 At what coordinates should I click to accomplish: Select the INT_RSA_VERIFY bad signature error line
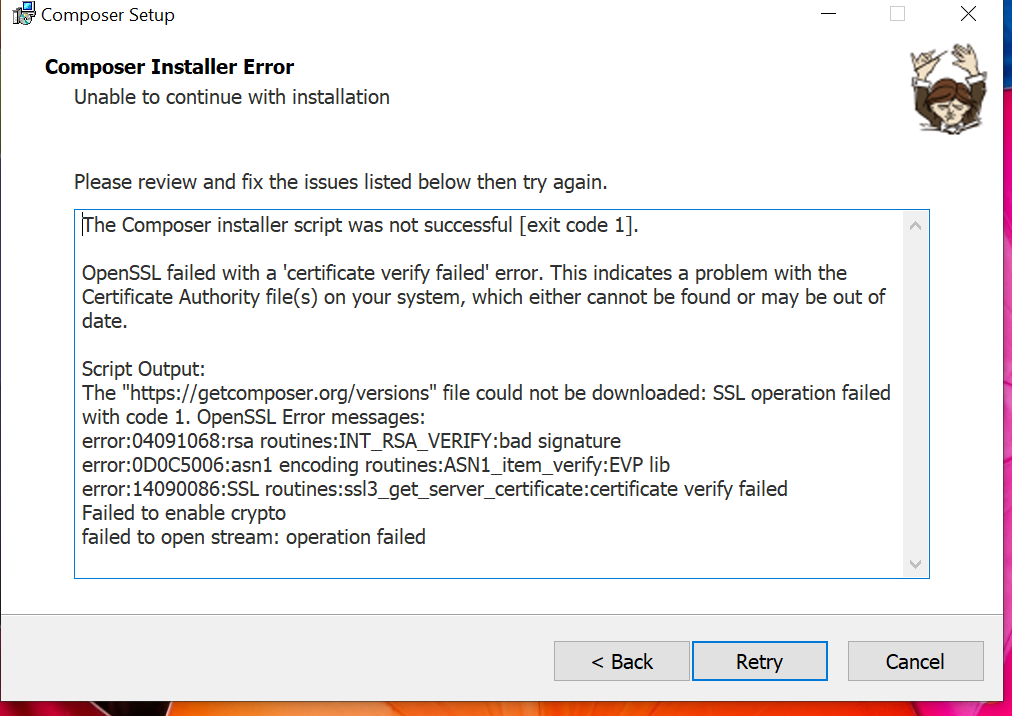pyautogui.click(x=352, y=441)
